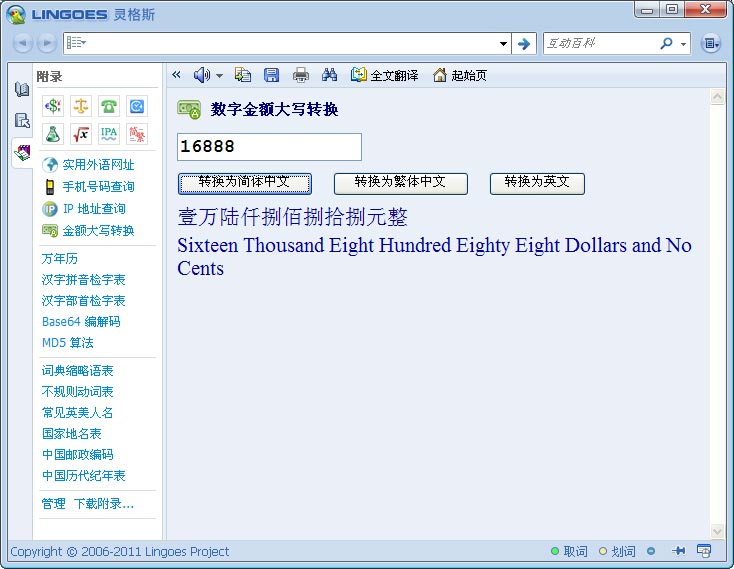Viewport: 734px width, 569px height.
Task: Click the vertical scrollbar down arrow
Action: pyautogui.click(x=717, y=531)
